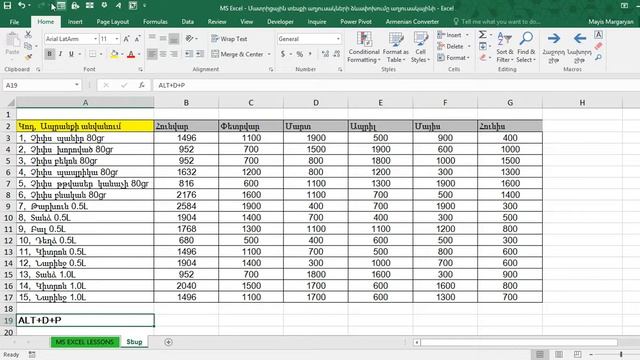Open Conditional Formatting
The height and width of the screenshot is (360, 640).
click(364, 47)
